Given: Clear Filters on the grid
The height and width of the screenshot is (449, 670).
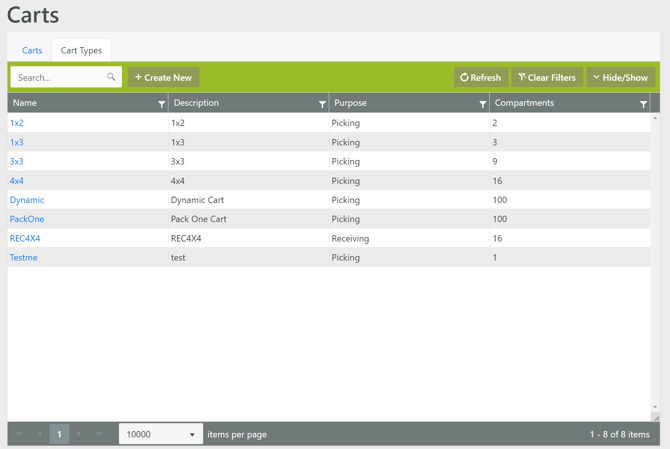Looking at the screenshot, I should click(547, 77).
